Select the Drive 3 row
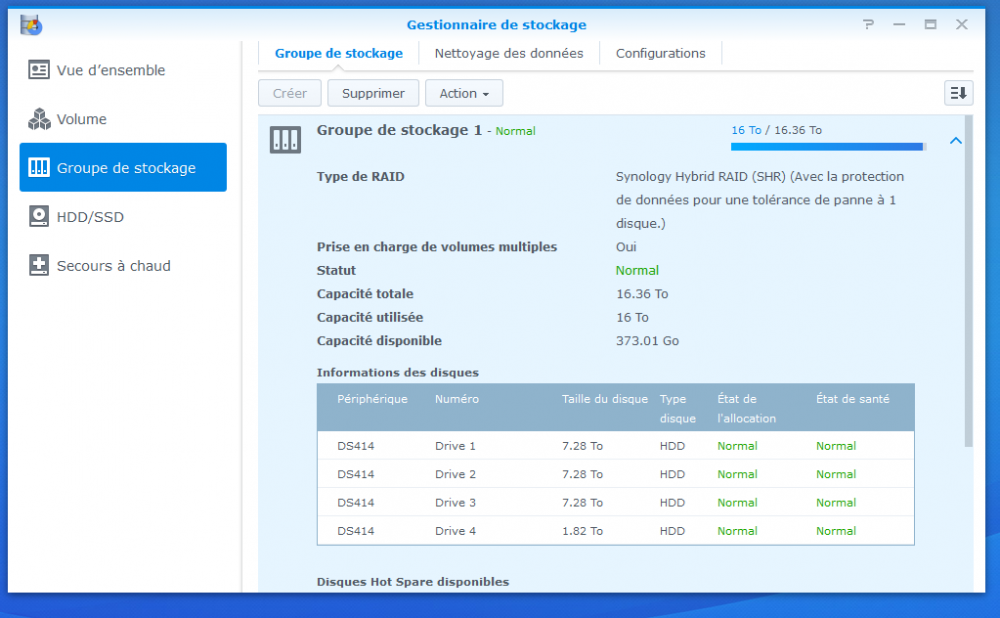Screen dimensions: 1000x618 click(x=615, y=503)
